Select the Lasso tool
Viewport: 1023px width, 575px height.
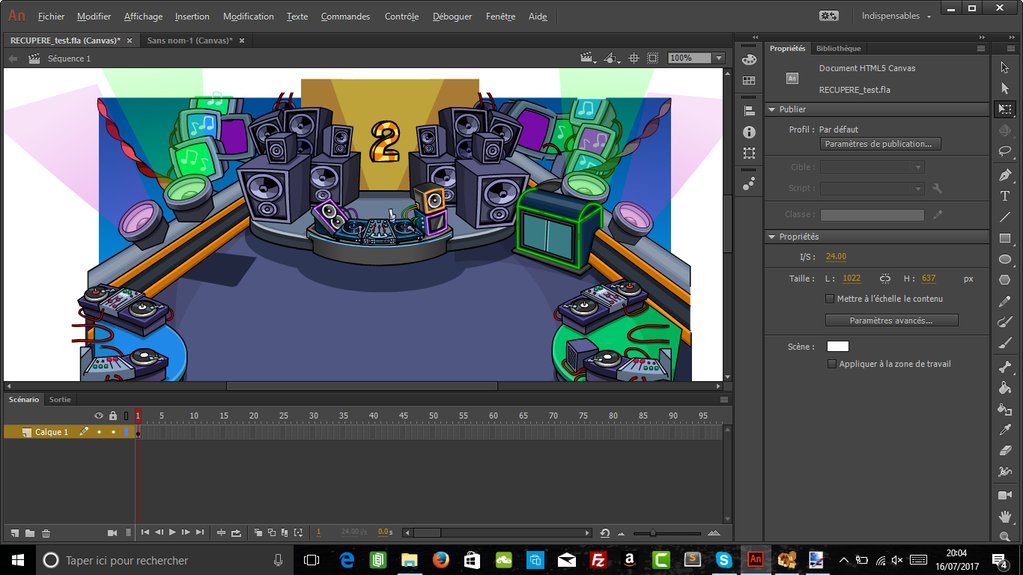pos(1005,151)
